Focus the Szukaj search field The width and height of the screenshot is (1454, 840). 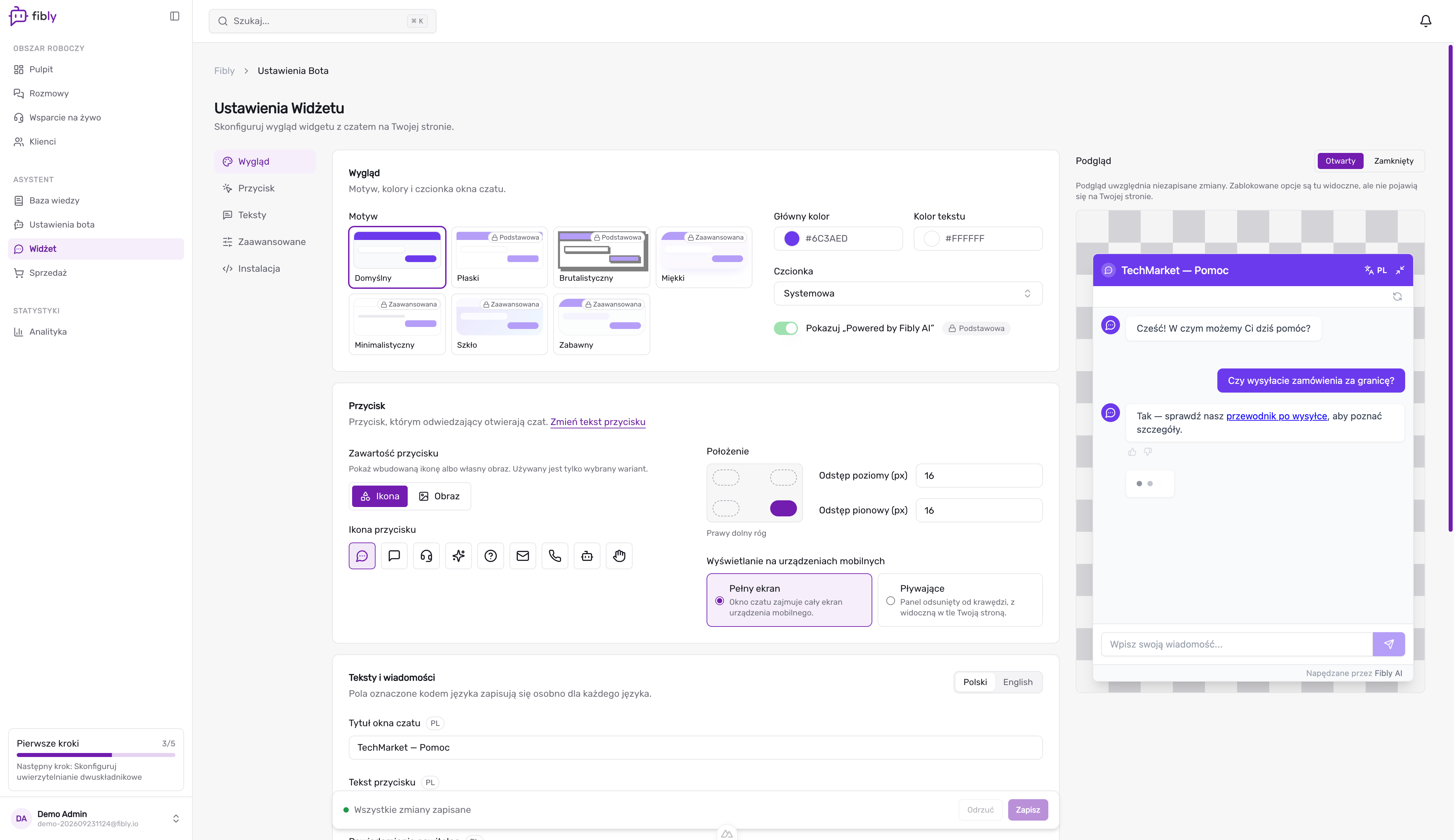coord(322,21)
